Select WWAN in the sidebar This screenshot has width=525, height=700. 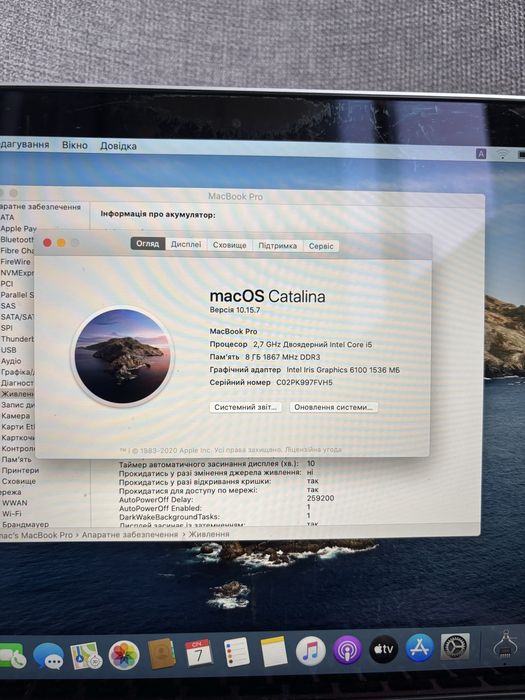(14, 503)
